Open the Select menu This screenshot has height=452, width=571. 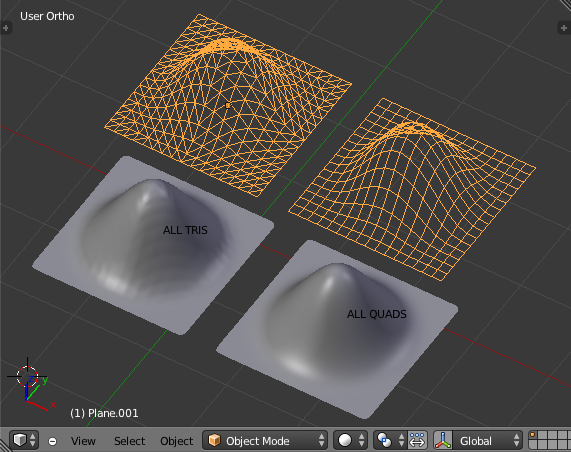point(129,441)
